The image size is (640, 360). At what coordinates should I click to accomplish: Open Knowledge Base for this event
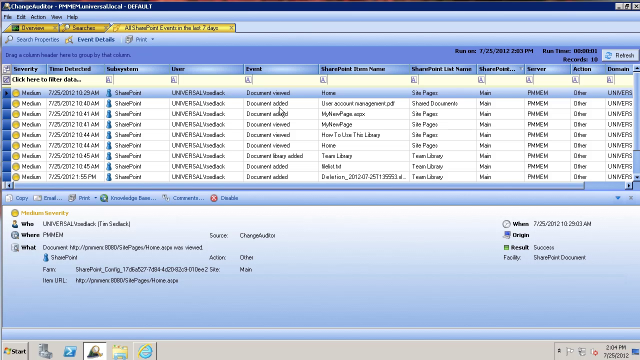[x=128, y=198]
